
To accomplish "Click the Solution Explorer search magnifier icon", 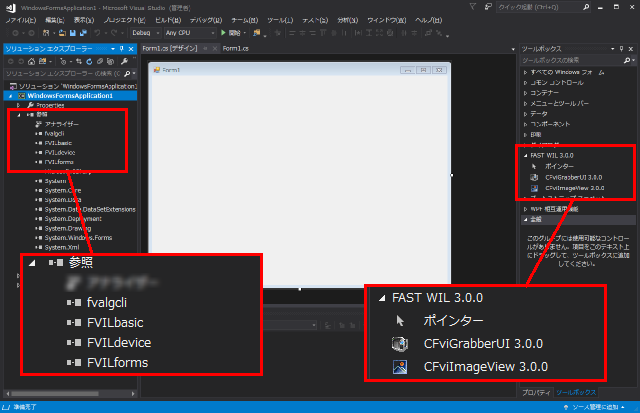I will (127, 74).
